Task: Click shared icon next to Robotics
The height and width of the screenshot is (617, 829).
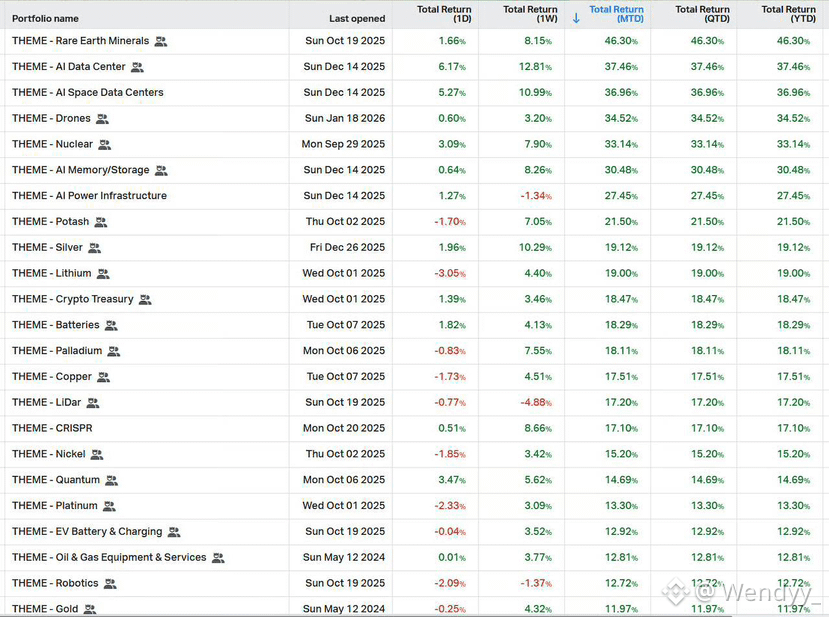Action: pos(110,584)
